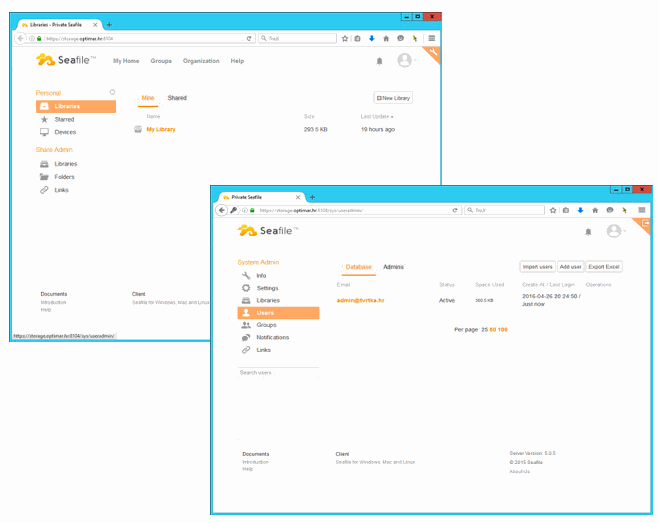Open Links in System Admin sidebar
The width and height of the screenshot is (659, 523).
click(x=263, y=350)
